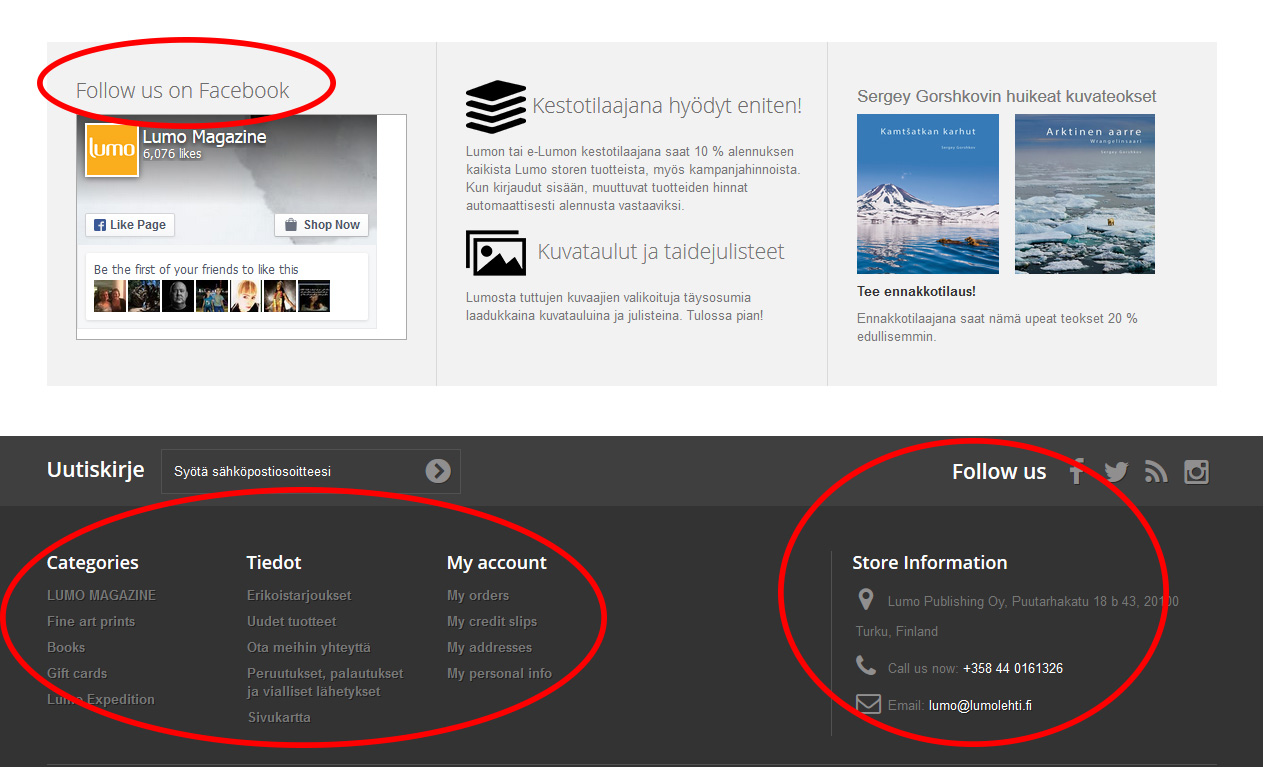Open the Books category link

(x=66, y=647)
